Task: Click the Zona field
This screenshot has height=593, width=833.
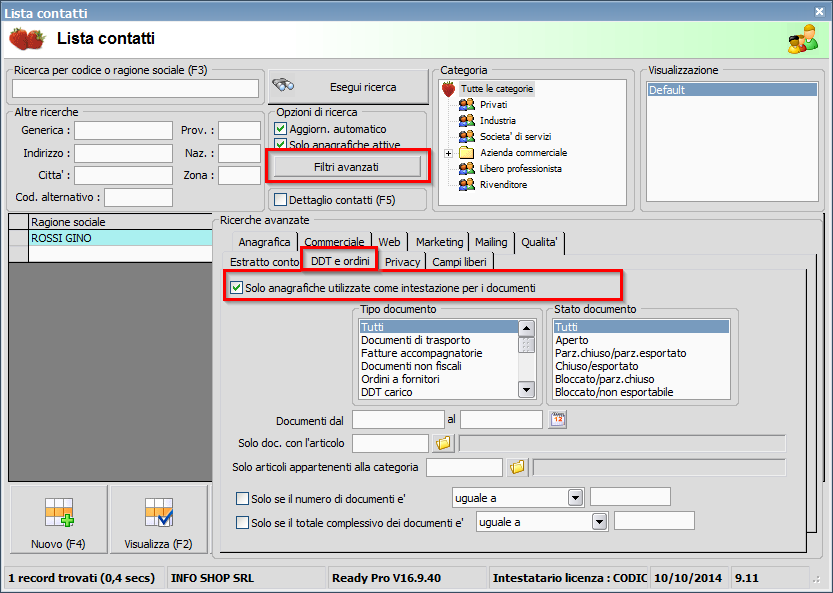Action: click(239, 175)
